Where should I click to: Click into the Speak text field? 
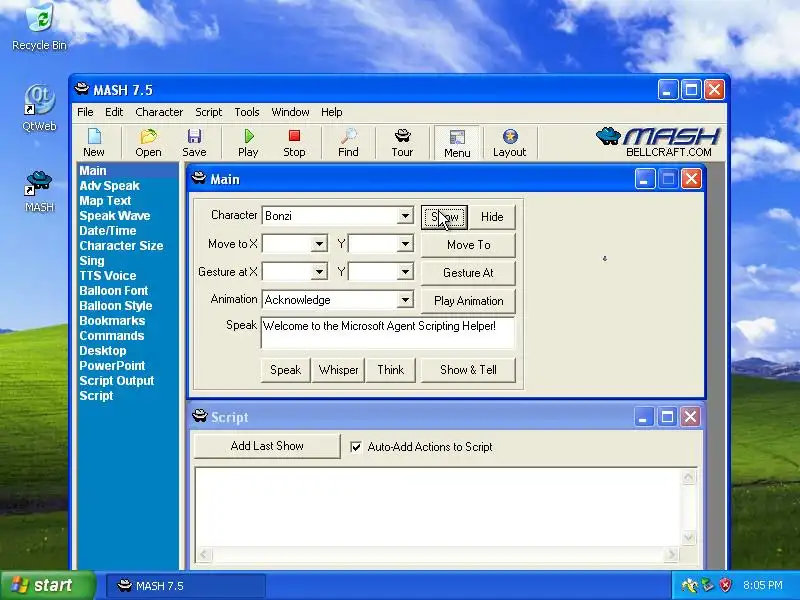388,333
